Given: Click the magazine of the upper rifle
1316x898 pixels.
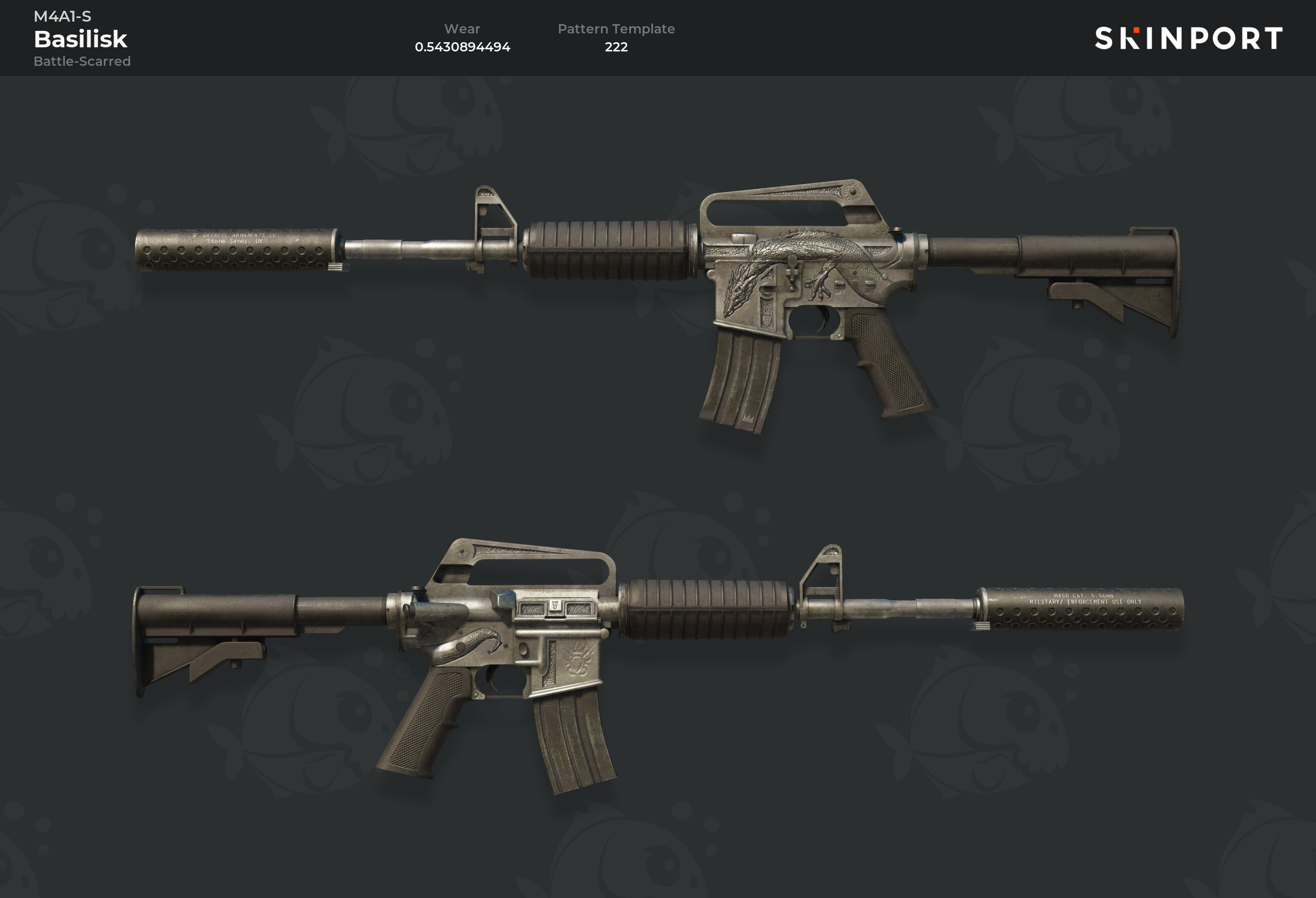Looking at the screenshot, I should point(740,381).
